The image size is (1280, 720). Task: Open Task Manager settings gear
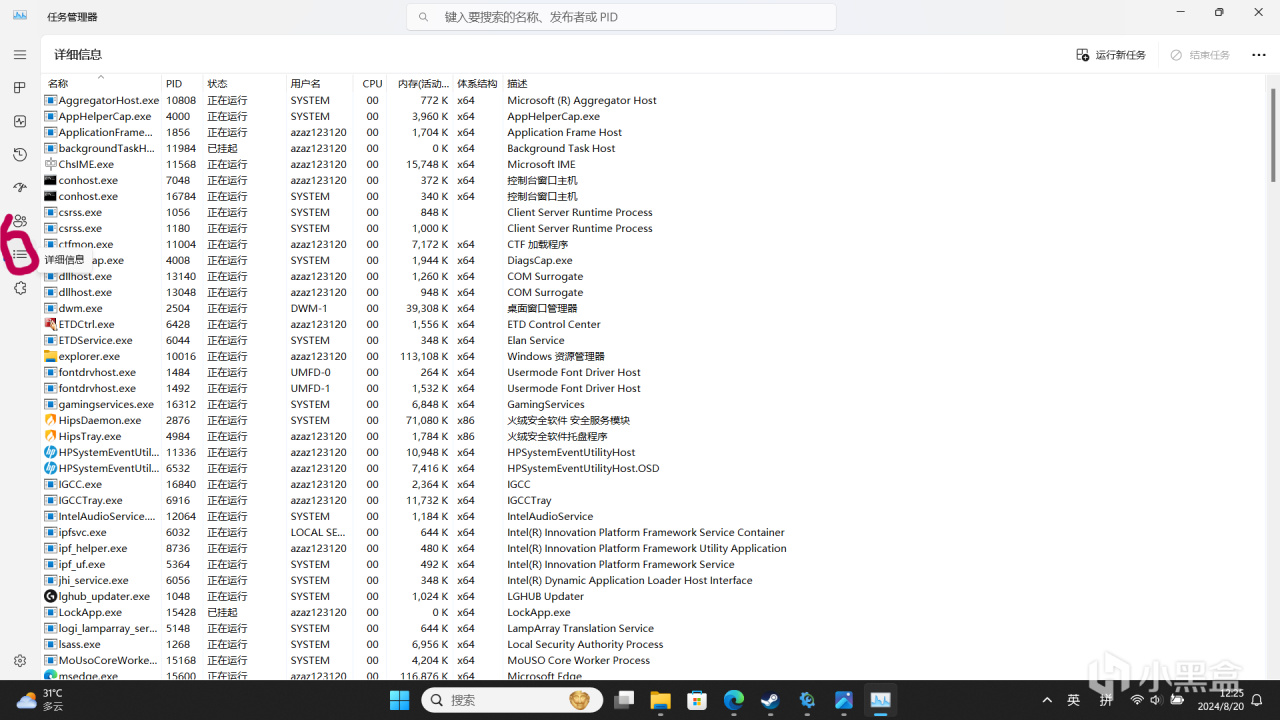[20, 661]
